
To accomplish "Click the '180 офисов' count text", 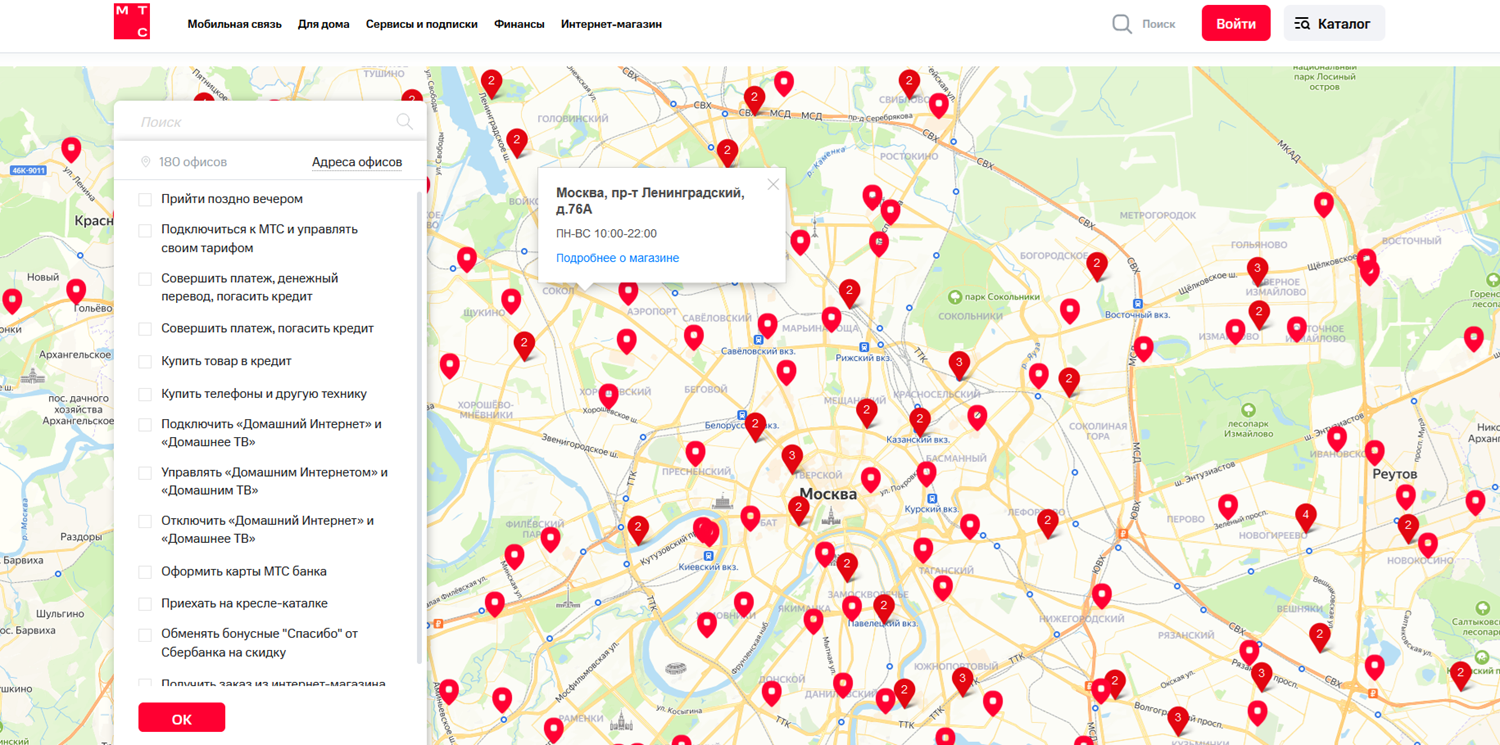I will tap(193, 162).
